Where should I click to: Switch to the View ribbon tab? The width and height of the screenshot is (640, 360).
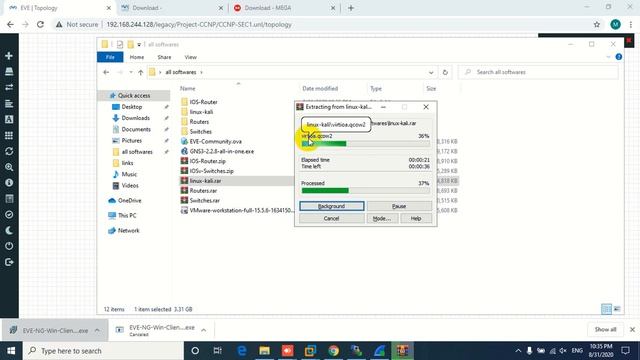click(x=190, y=57)
